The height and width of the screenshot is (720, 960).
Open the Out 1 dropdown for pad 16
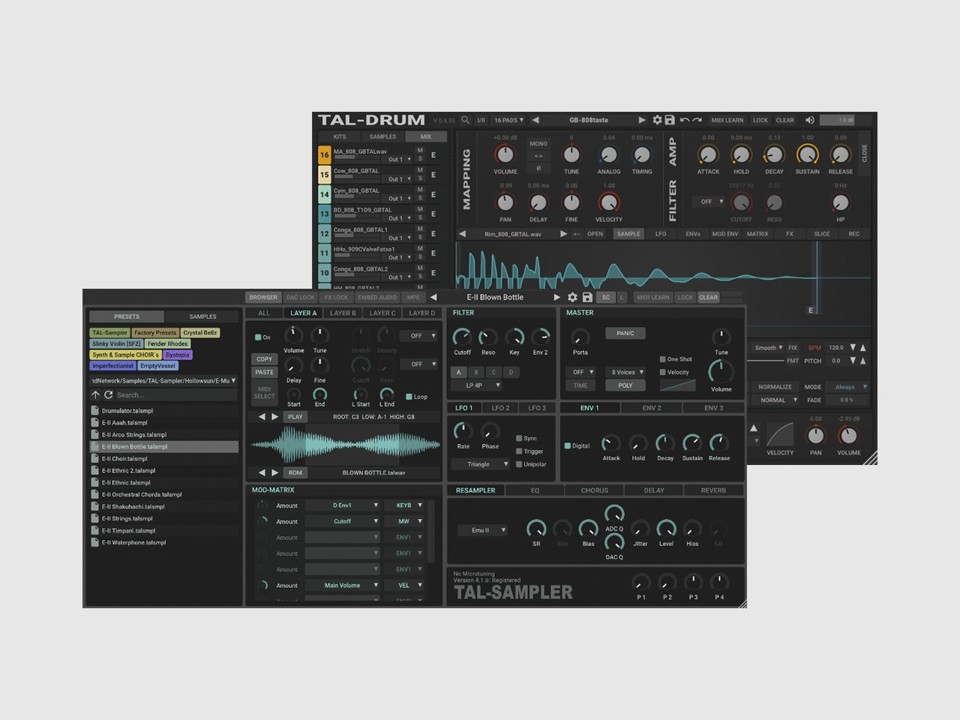[x=400, y=159]
